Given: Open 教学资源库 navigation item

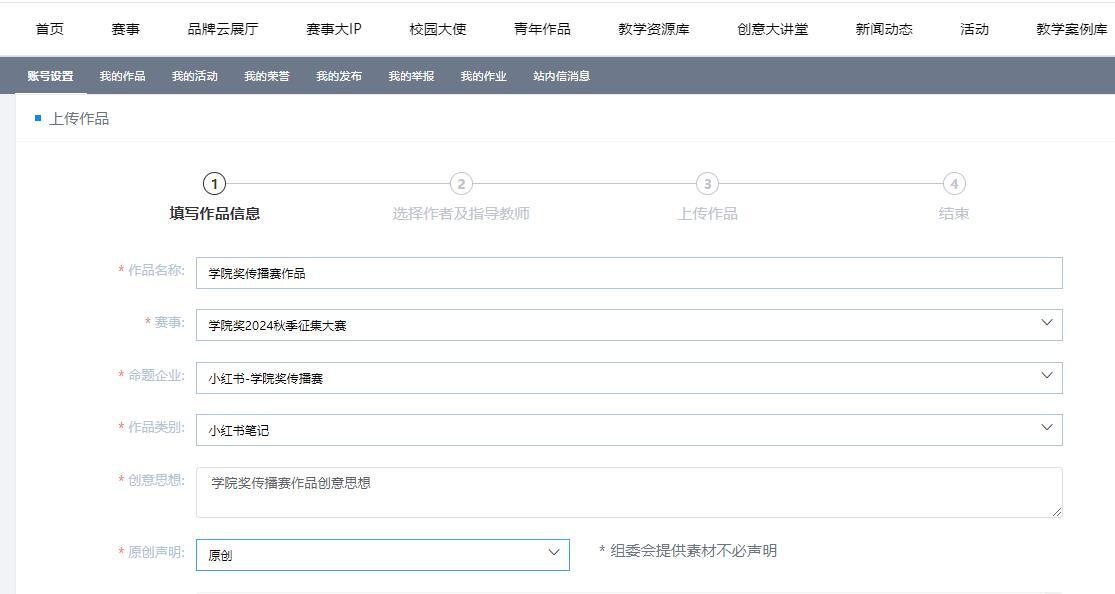Looking at the screenshot, I should click(654, 29).
